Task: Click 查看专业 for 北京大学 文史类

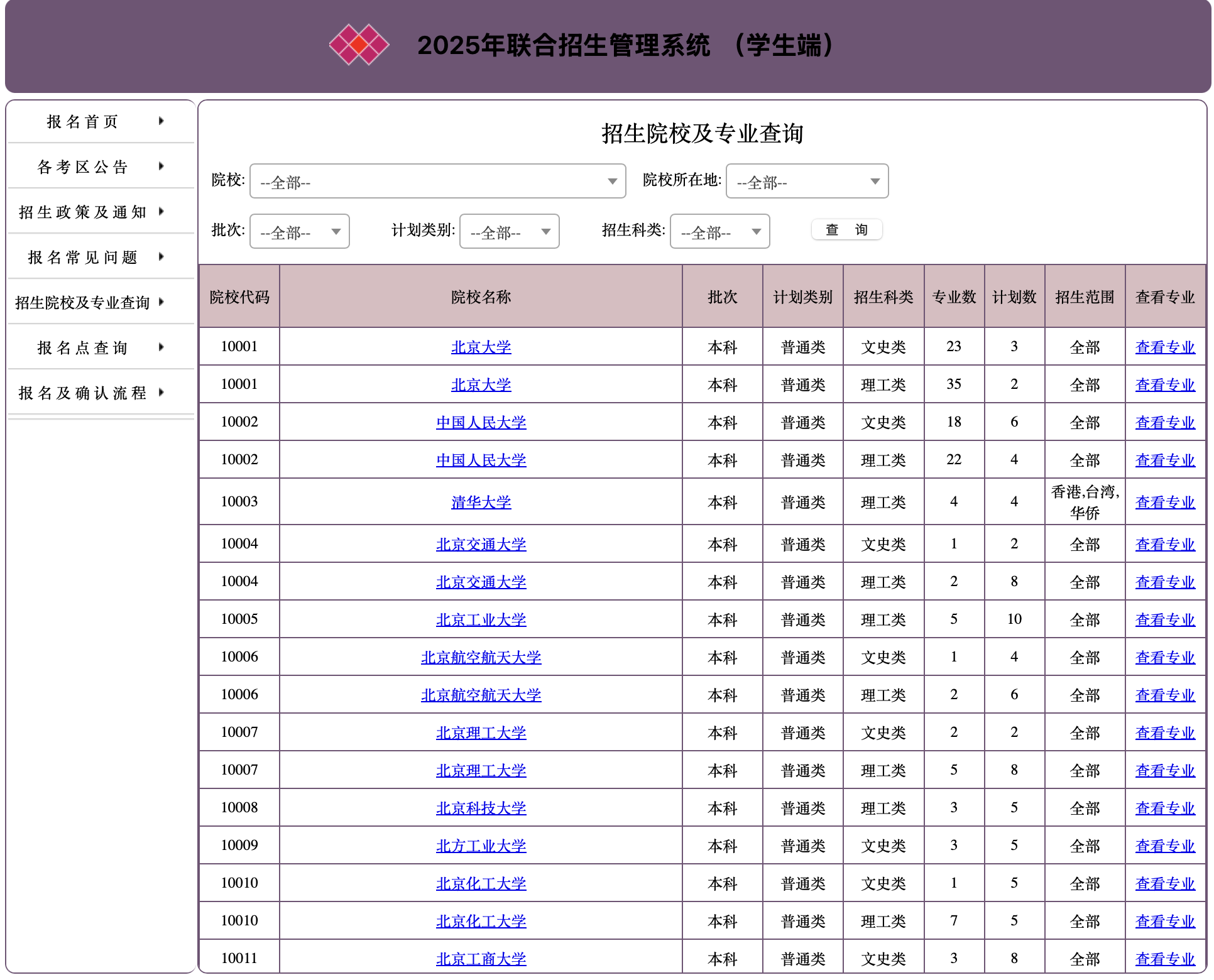Action: [1166, 347]
